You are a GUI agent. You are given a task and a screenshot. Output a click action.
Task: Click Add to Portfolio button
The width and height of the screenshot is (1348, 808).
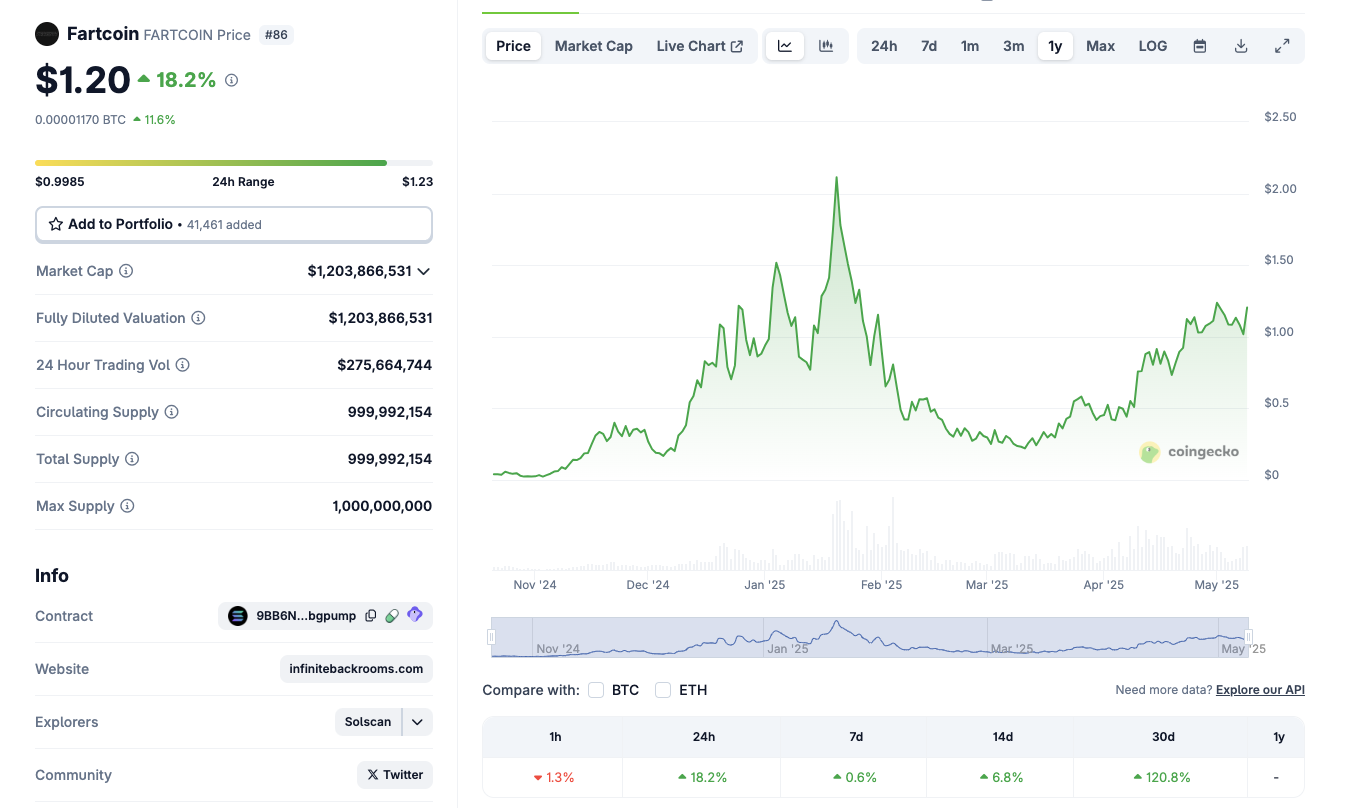(x=234, y=224)
